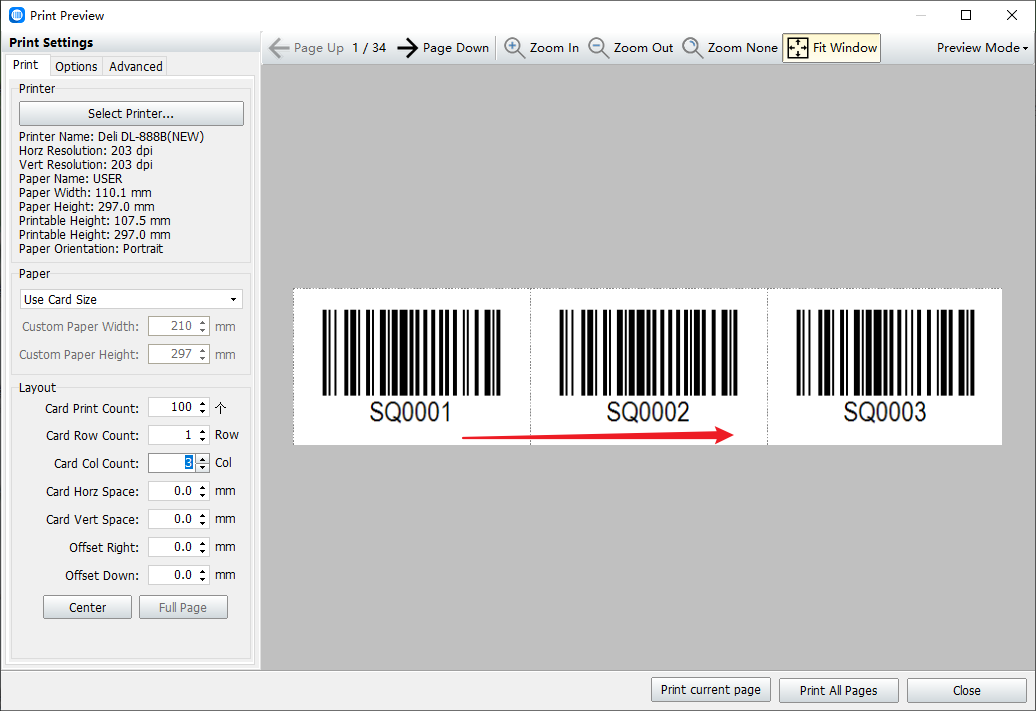Select the SQ0003 barcode label preview

tap(885, 367)
